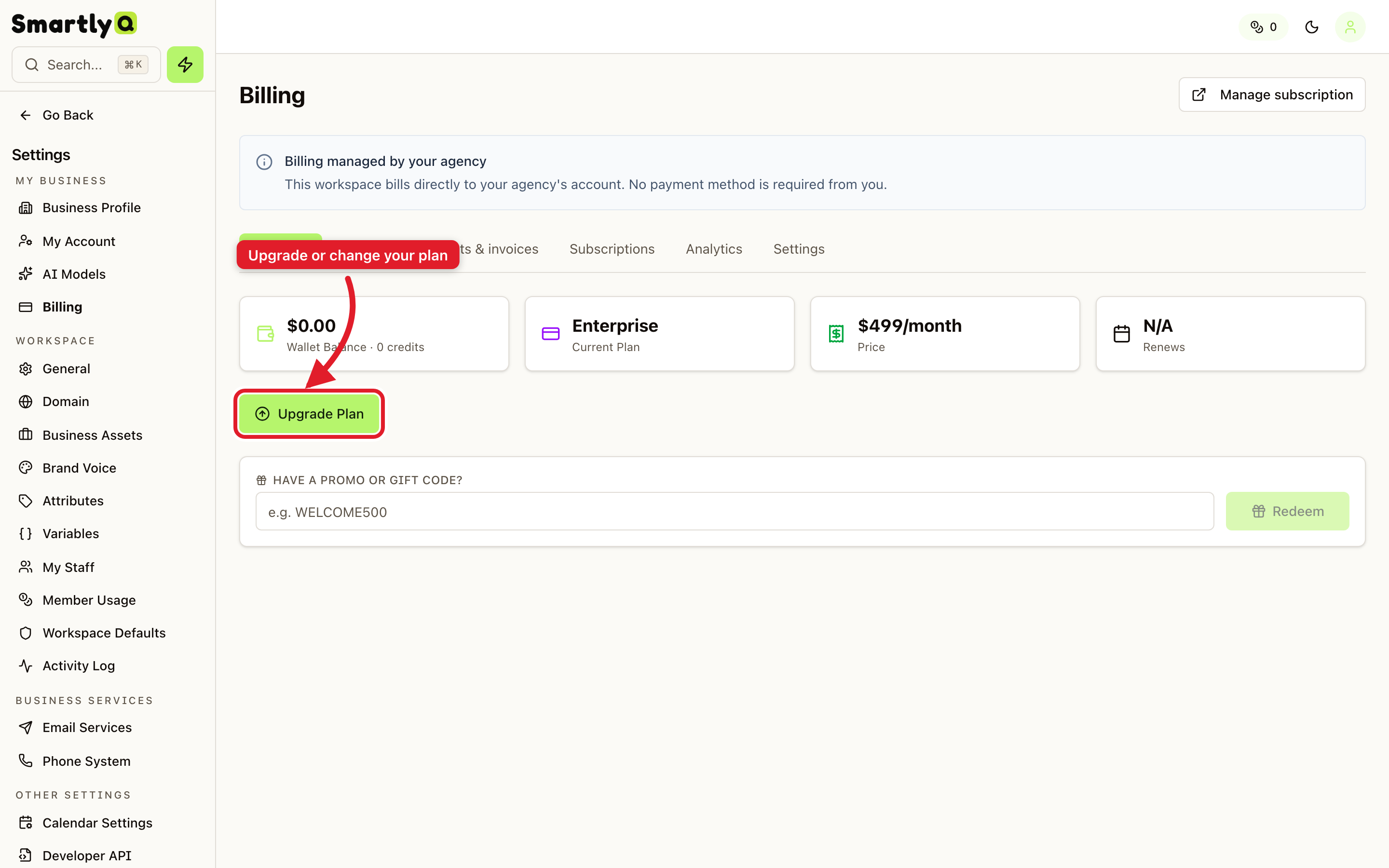Viewport: 1389px width, 868px height.
Task: Click the Brand Voice palette icon
Action: click(25, 467)
